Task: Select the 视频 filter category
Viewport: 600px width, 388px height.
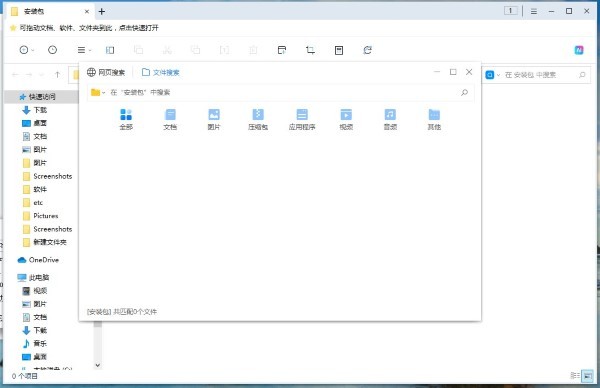Action: click(346, 119)
